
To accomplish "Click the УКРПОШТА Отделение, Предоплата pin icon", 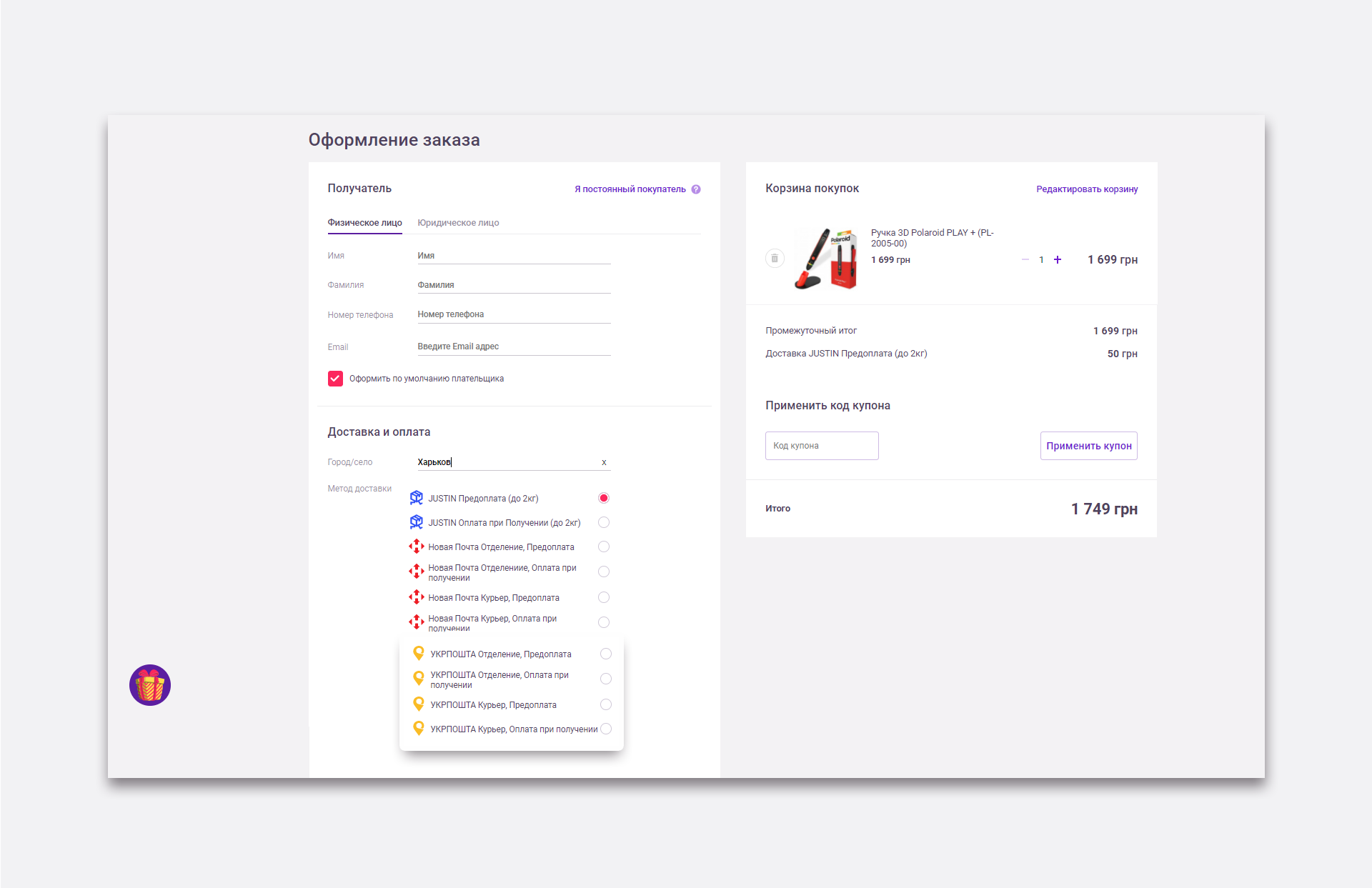I will coord(419,654).
